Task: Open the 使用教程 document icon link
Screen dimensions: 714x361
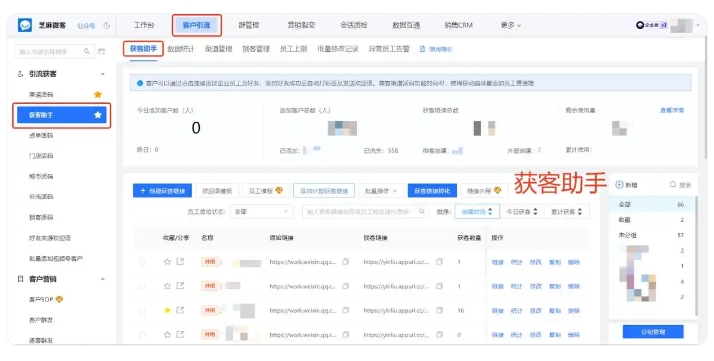Action: 422,49
